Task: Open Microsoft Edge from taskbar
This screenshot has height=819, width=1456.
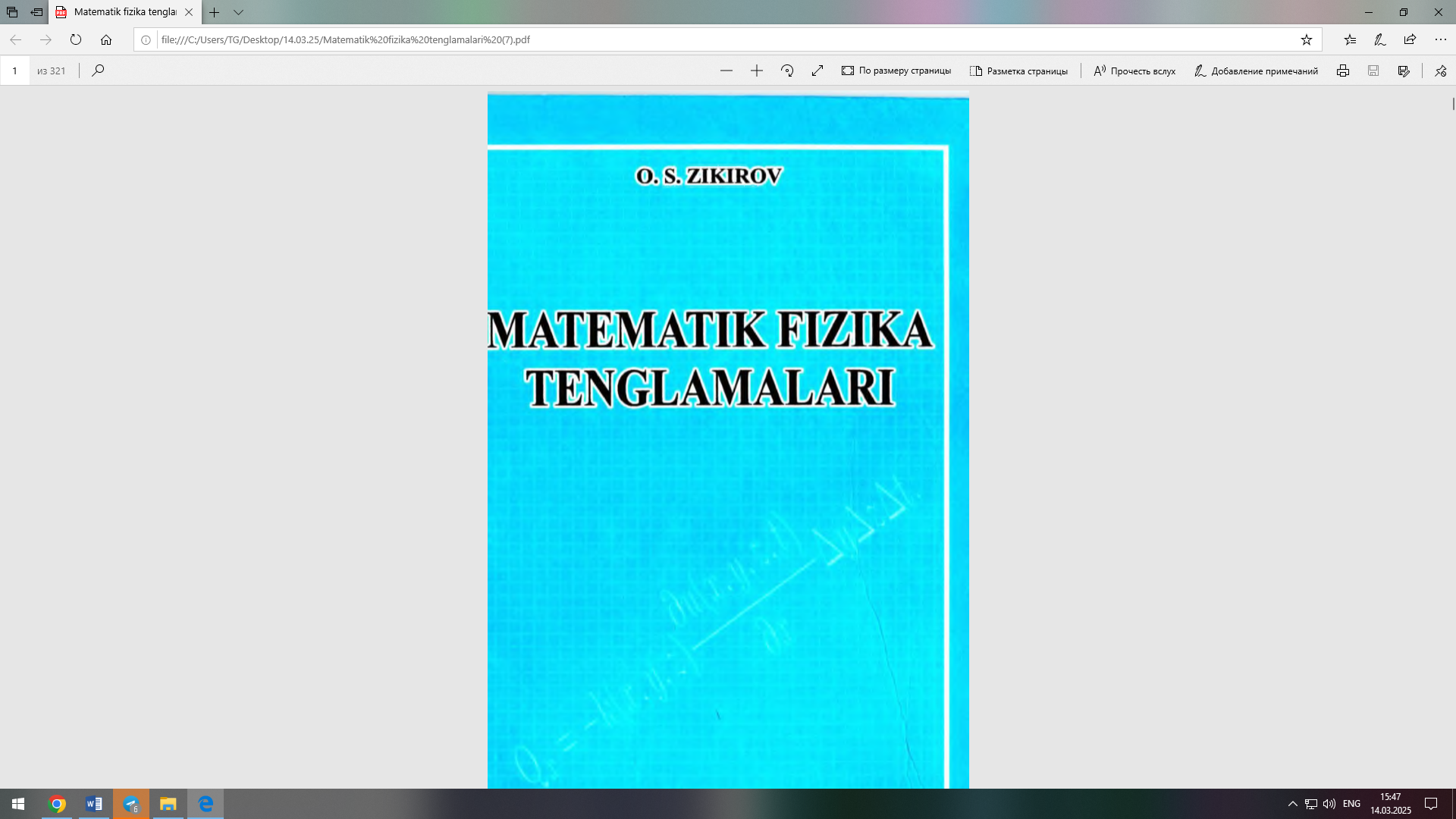Action: (x=206, y=804)
